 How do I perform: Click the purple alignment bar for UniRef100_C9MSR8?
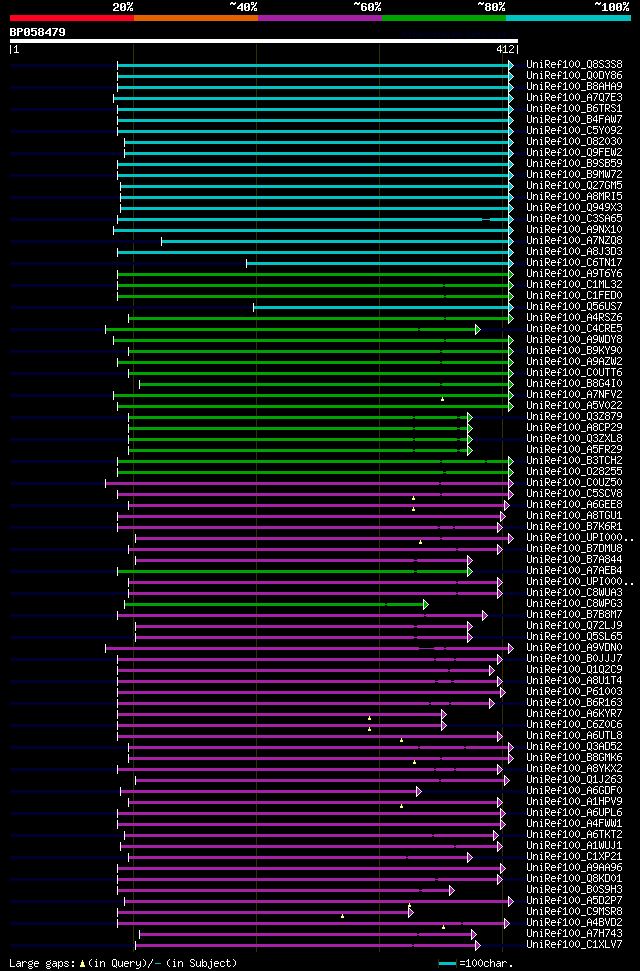coord(265,912)
